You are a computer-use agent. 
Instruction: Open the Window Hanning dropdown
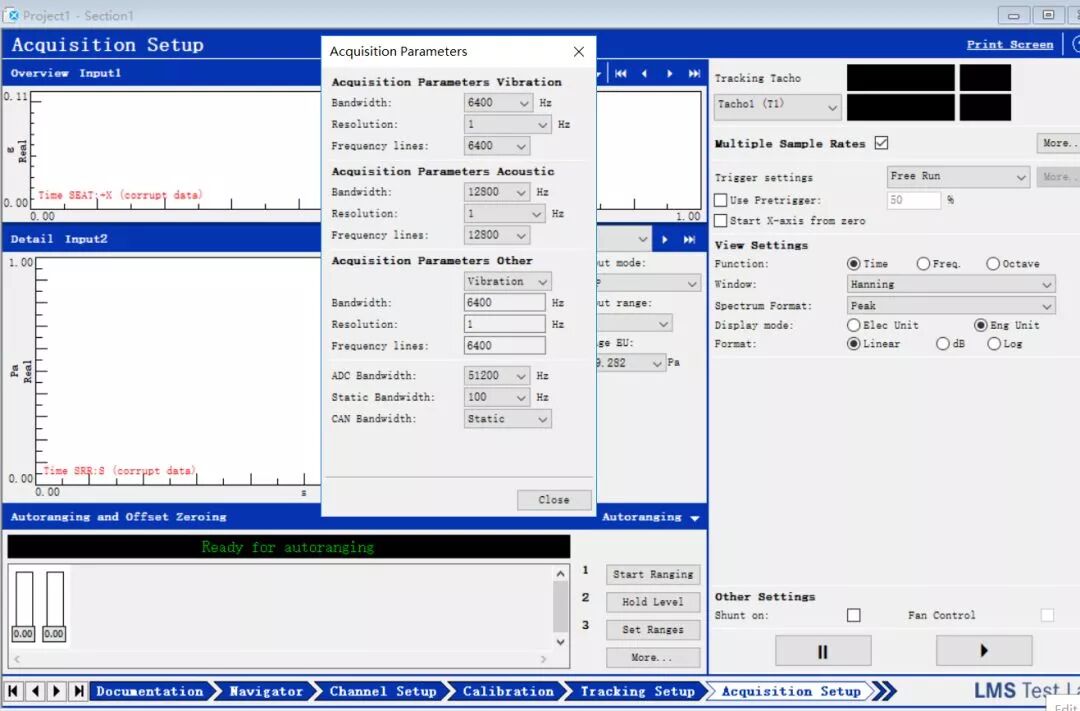pos(951,284)
